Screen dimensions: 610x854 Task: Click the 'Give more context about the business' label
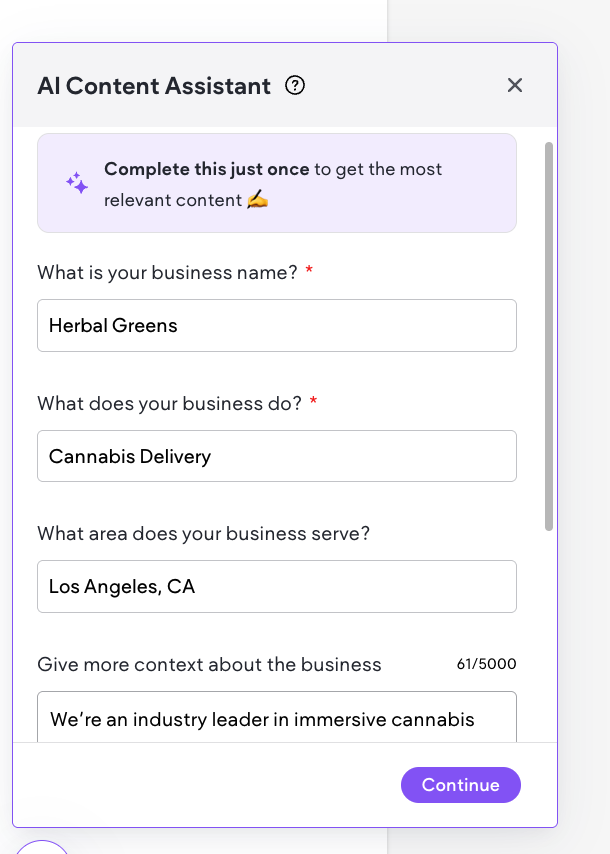tap(209, 665)
